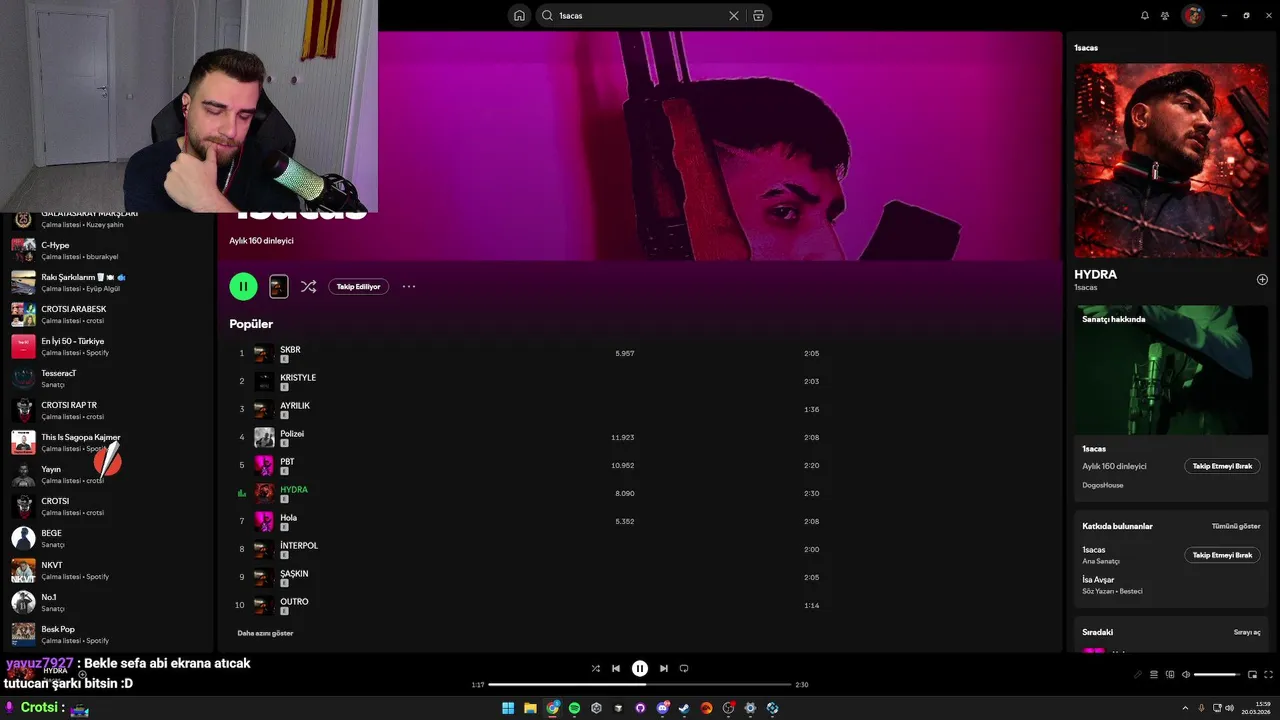Image resolution: width=1280 pixels, height=720 pixels.
Task: Adjust the volume slider
Action: tap(1216, 675)
